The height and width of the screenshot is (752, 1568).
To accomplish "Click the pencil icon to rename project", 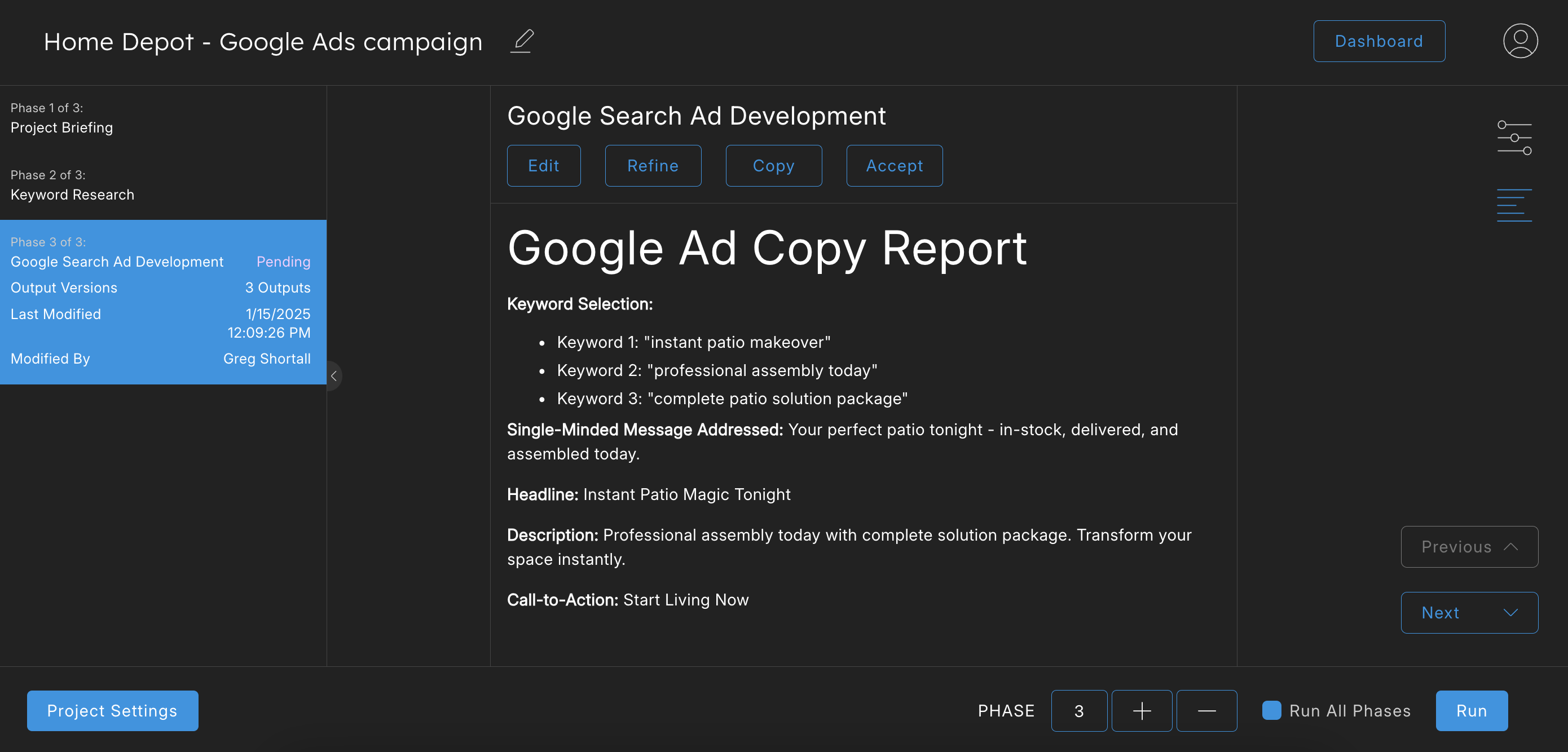I will coord(522,41).
